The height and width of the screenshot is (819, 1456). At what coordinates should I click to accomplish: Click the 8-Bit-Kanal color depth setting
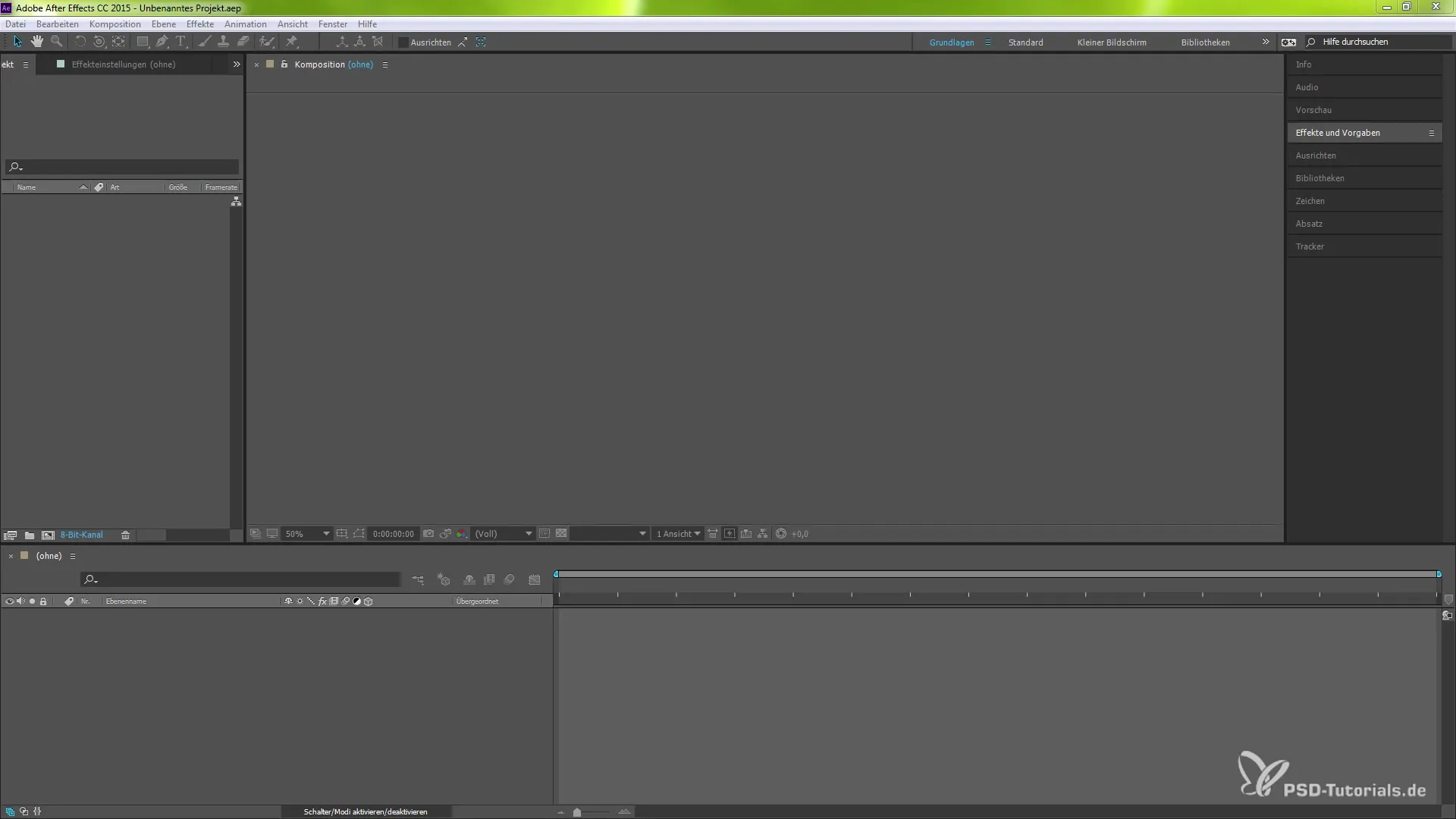pyautogui.click(x=81, y=535)
